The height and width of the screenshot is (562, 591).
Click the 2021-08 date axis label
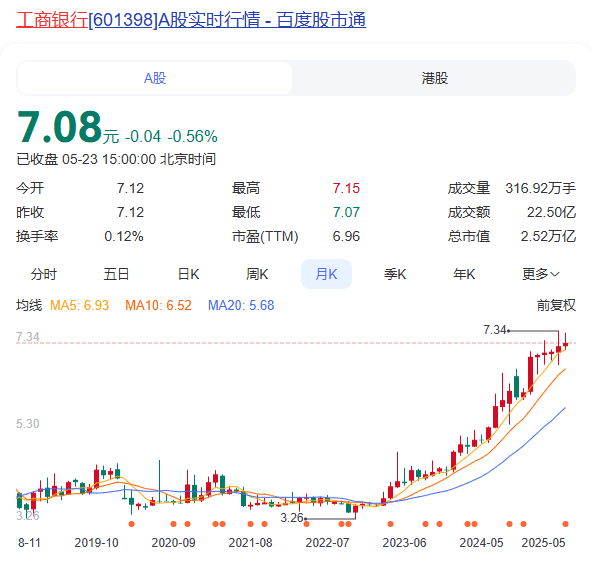click(250, 543)
